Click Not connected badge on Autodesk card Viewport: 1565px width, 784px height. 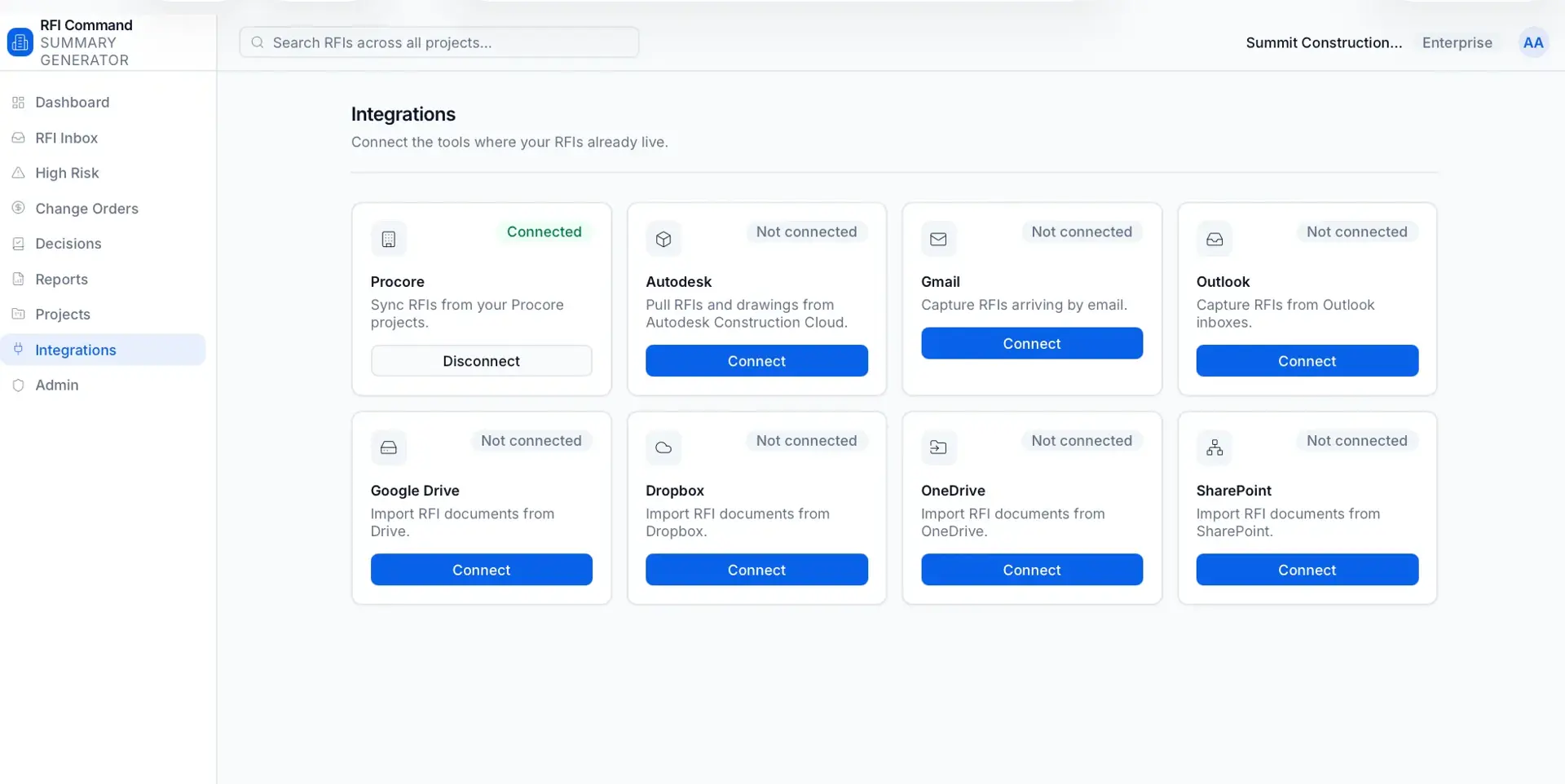coord(806,231)
